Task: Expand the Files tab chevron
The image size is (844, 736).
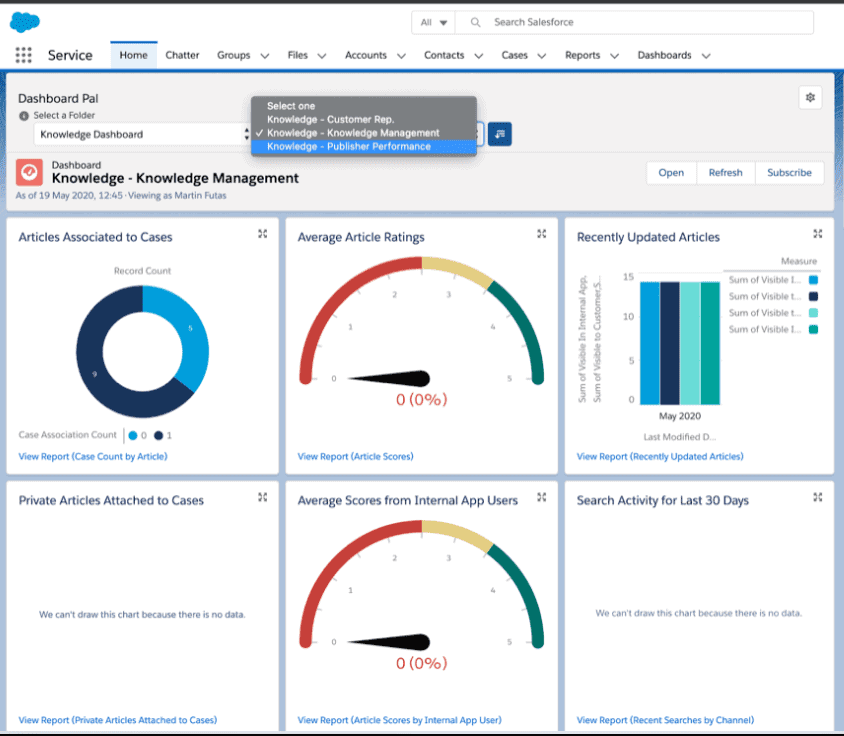Action: (x=322, y=55)
